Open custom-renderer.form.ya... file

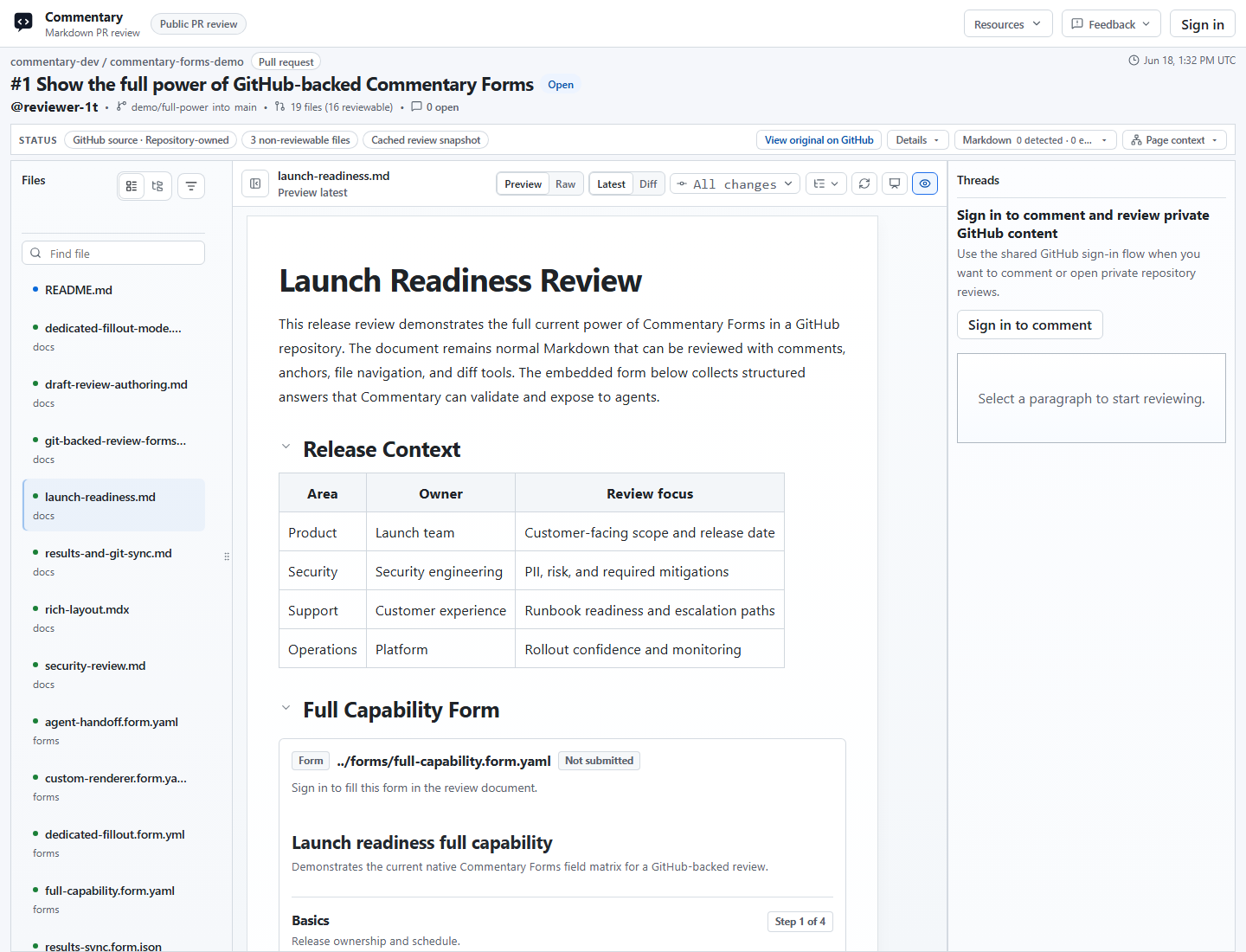coord(113,787)
